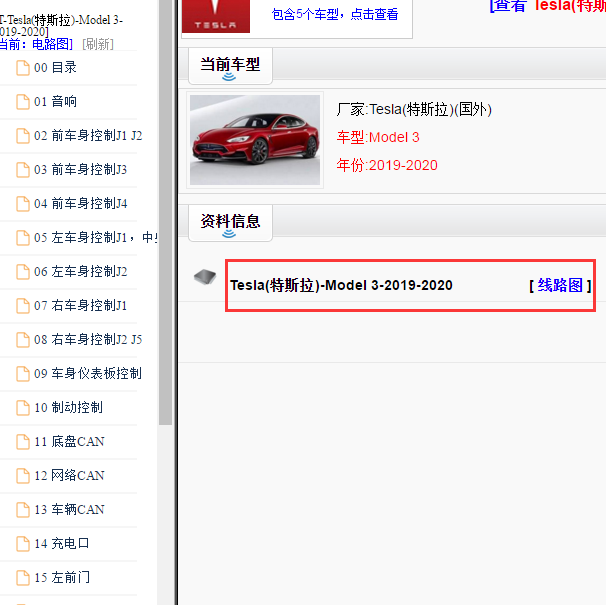Click the red Tesla car thumbnail
Viewport: 606px width, 605px height.
click(255, 140)
